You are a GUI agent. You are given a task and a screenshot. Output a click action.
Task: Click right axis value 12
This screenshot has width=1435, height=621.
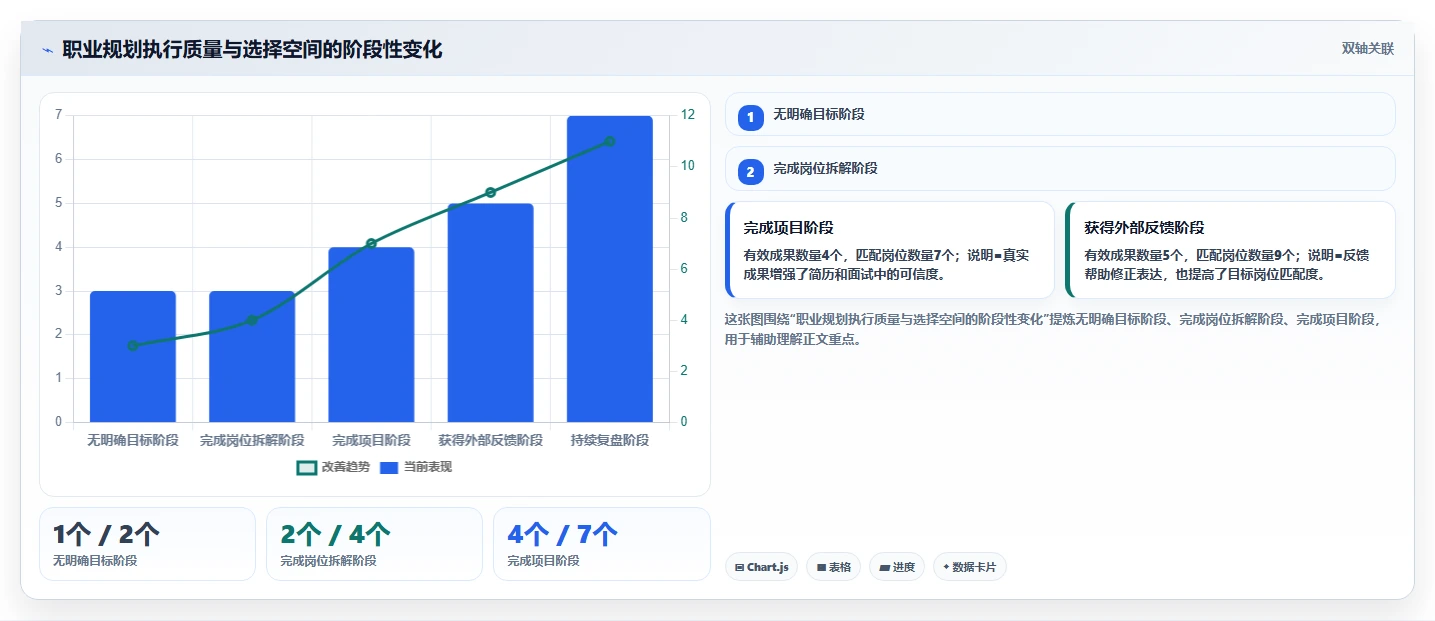[688, 115]
